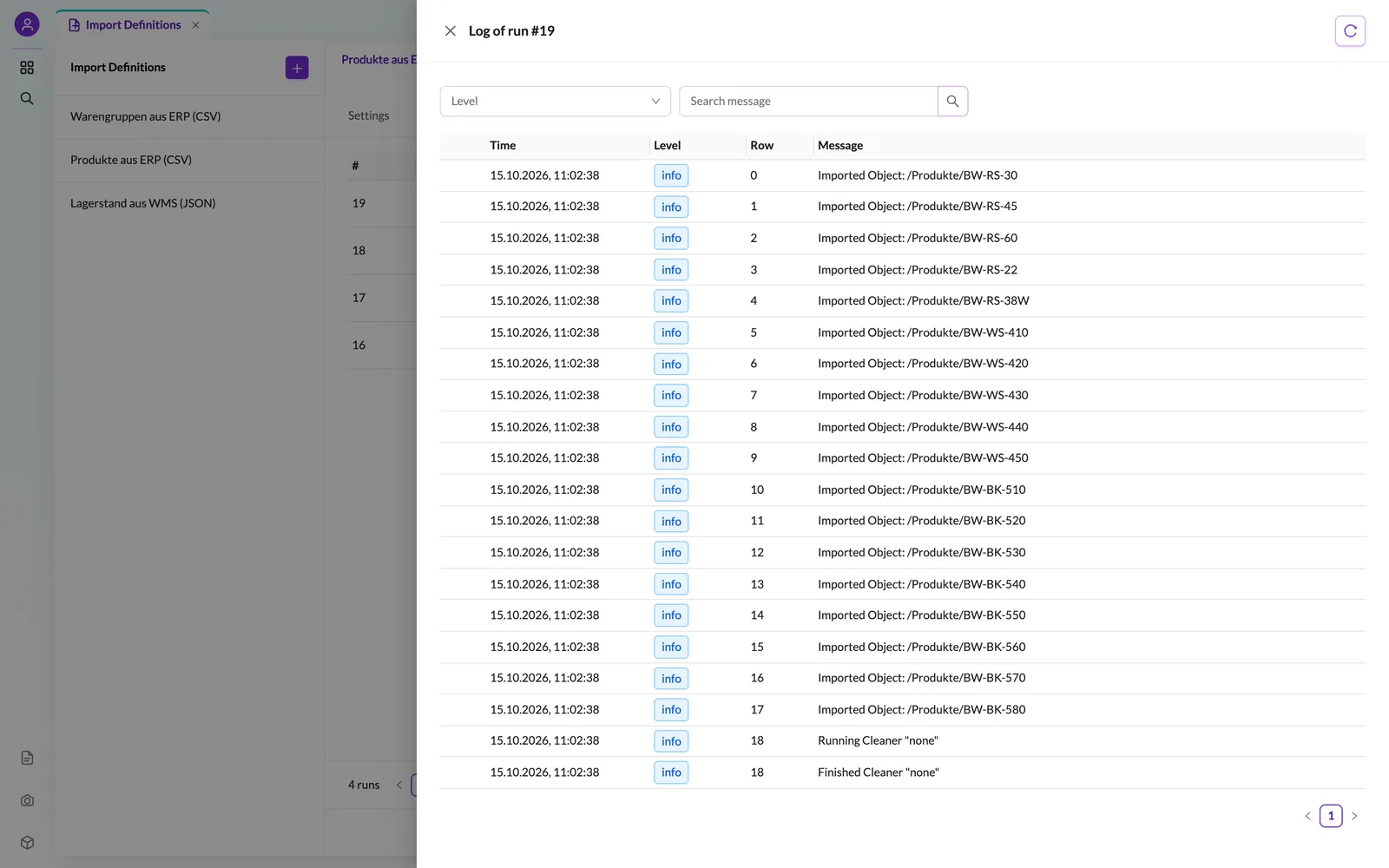
Task: Open the search icon in left sidebar
Action: [x=27, y=99]
